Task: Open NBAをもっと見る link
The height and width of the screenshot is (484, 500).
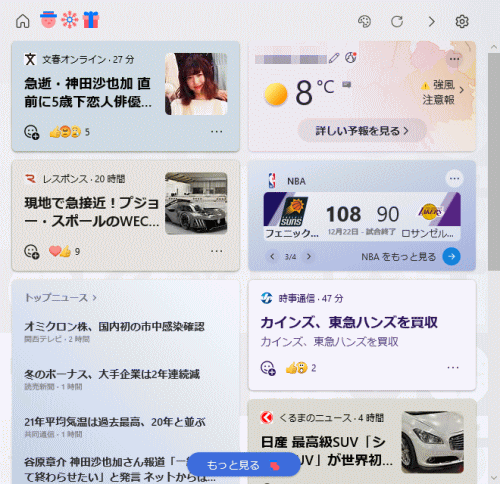Action: (399, 257)
